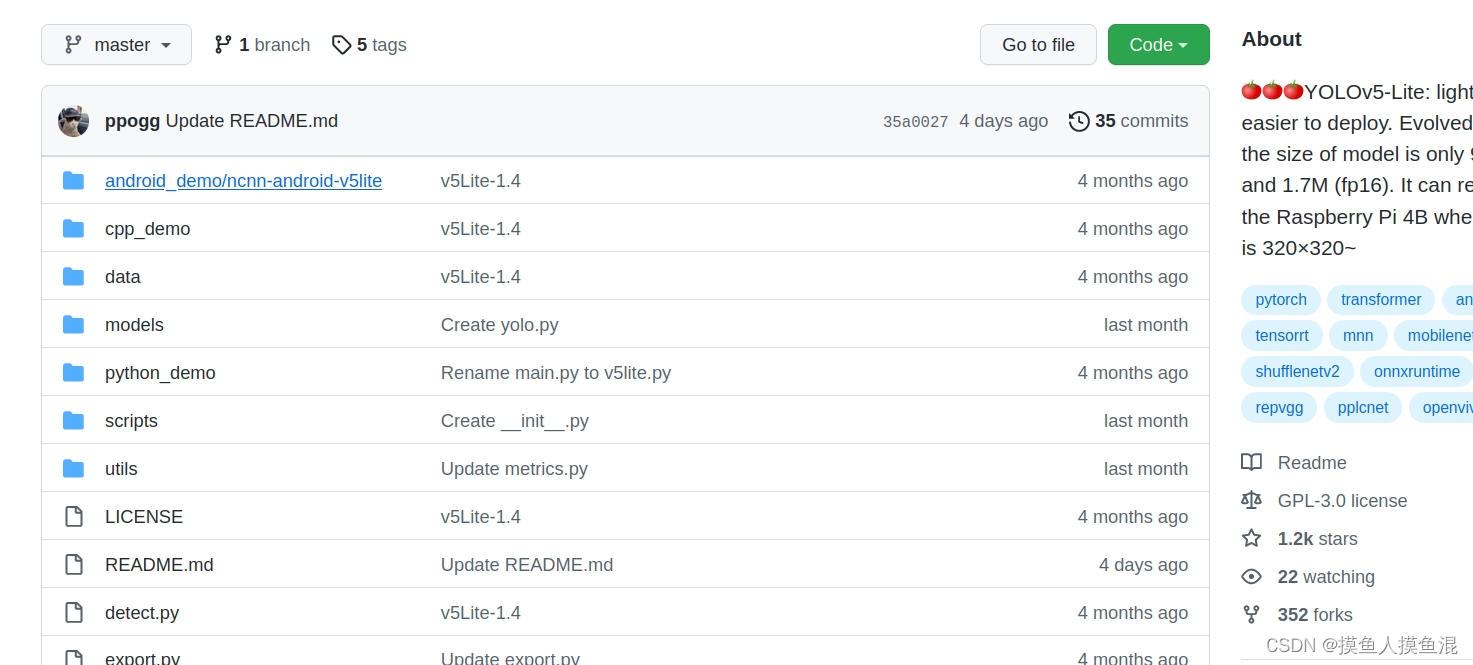The width and height of the screenshot is (1473, 665).
Task: Open the LICENSE file
Action: point(144,517)
